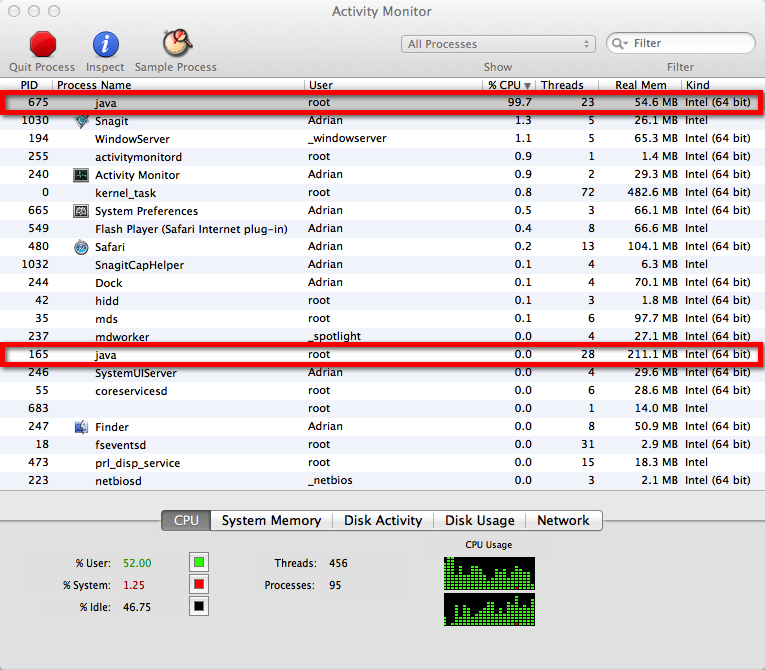The image size is (765, 670).
Task: Click the magnifier icon in Filter field
Action: (619, 43)
